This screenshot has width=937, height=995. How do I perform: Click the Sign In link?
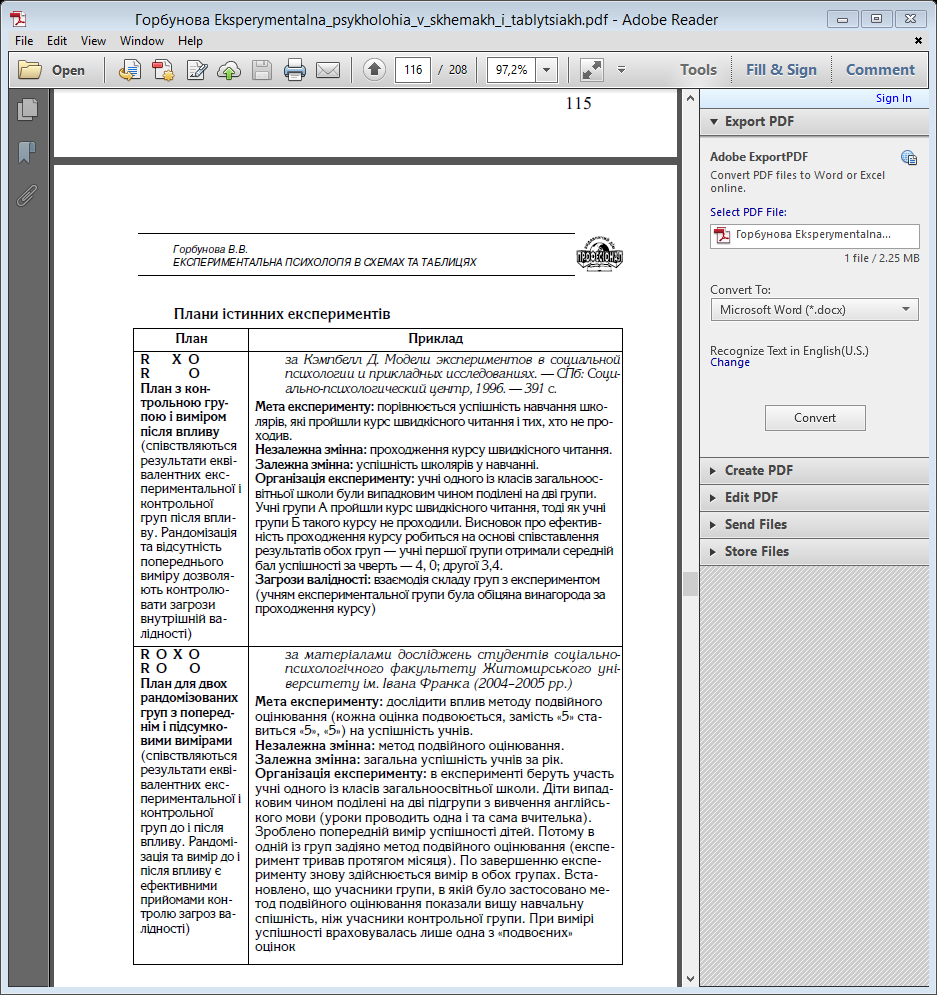point(893,98)
